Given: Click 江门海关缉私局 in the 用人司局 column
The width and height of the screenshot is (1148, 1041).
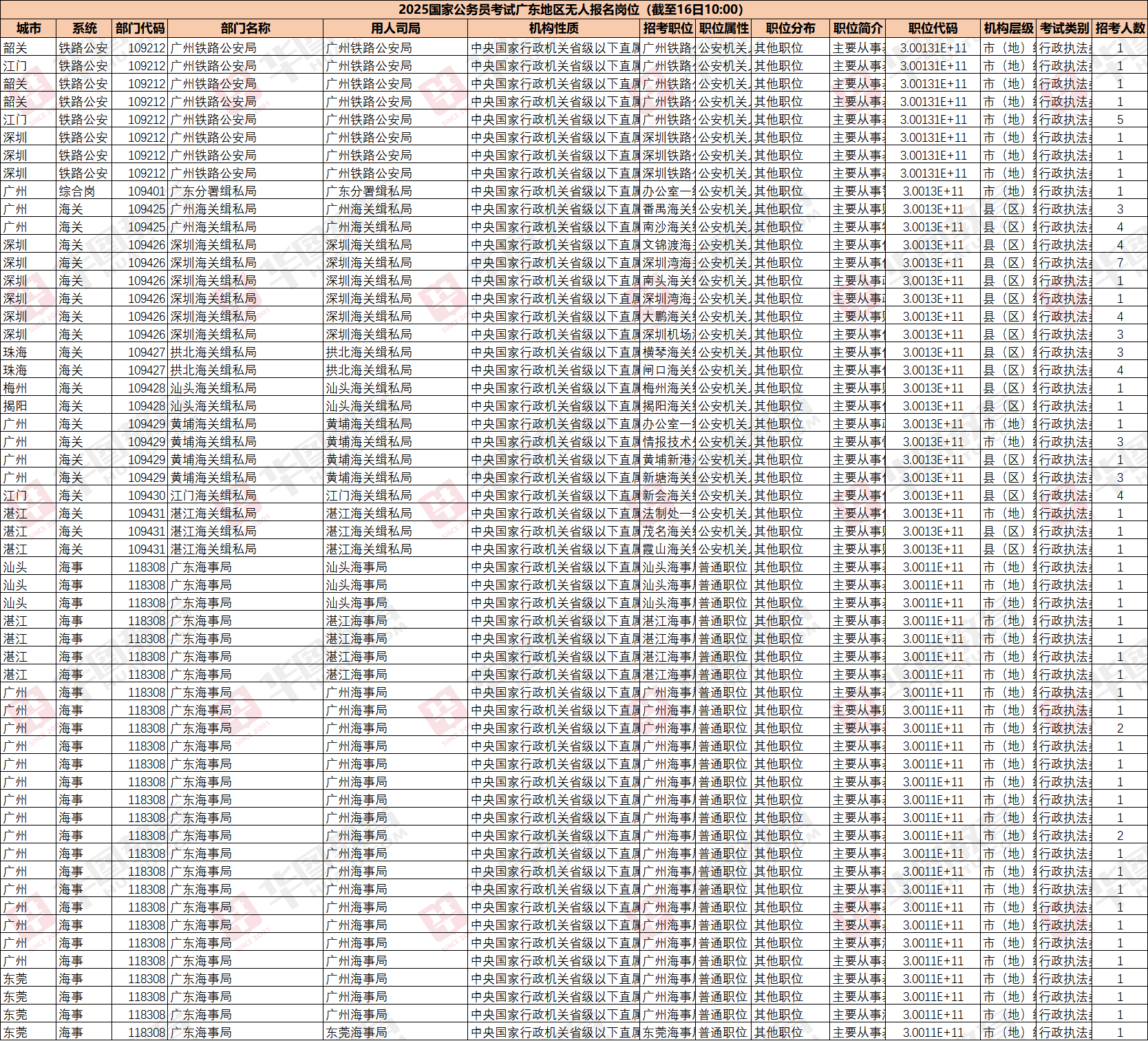Looking at the screenshot, I should click(395, 496).
